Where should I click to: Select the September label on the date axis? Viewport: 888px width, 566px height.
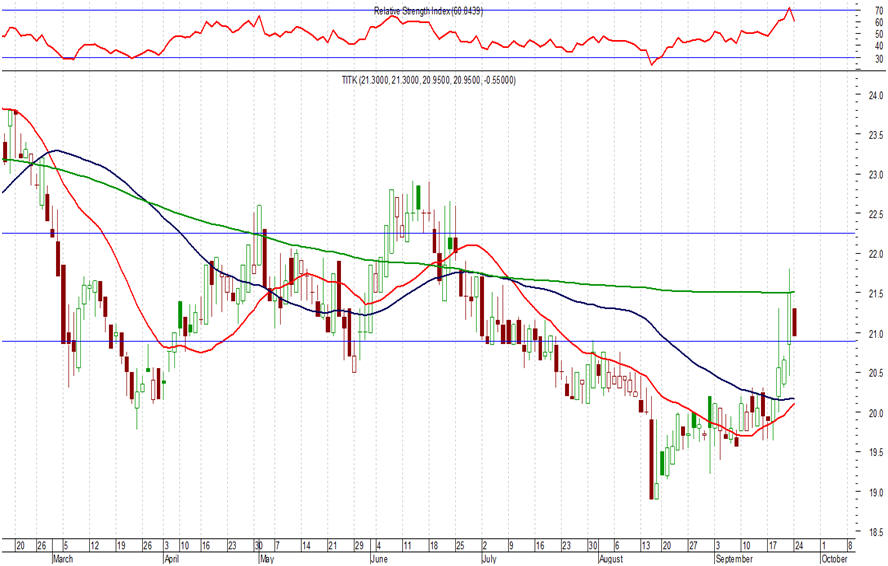tap(737, 559)
